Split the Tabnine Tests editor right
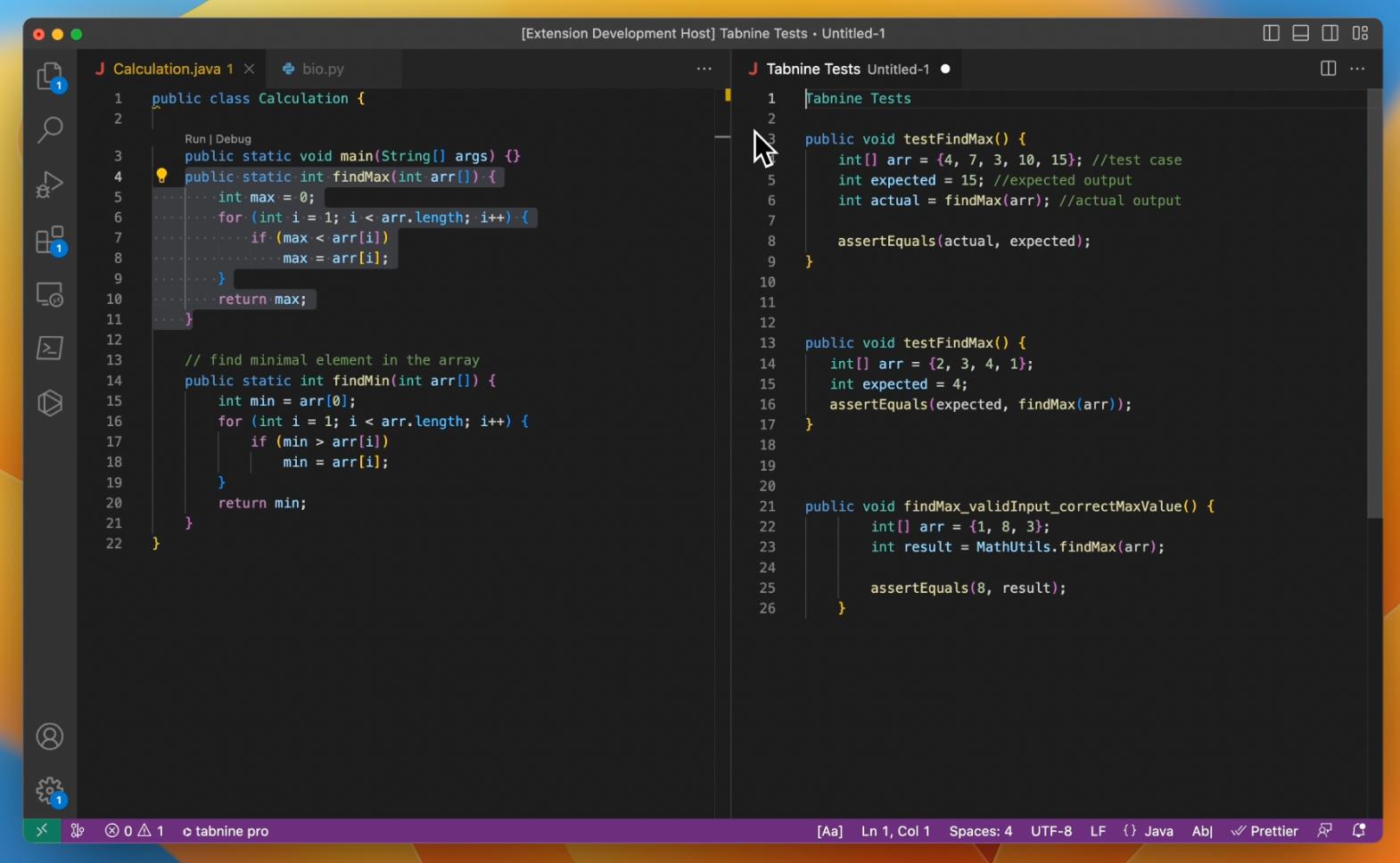Image resolution: width=1400 pixels, height=863 pixels. click(1328, 69)
